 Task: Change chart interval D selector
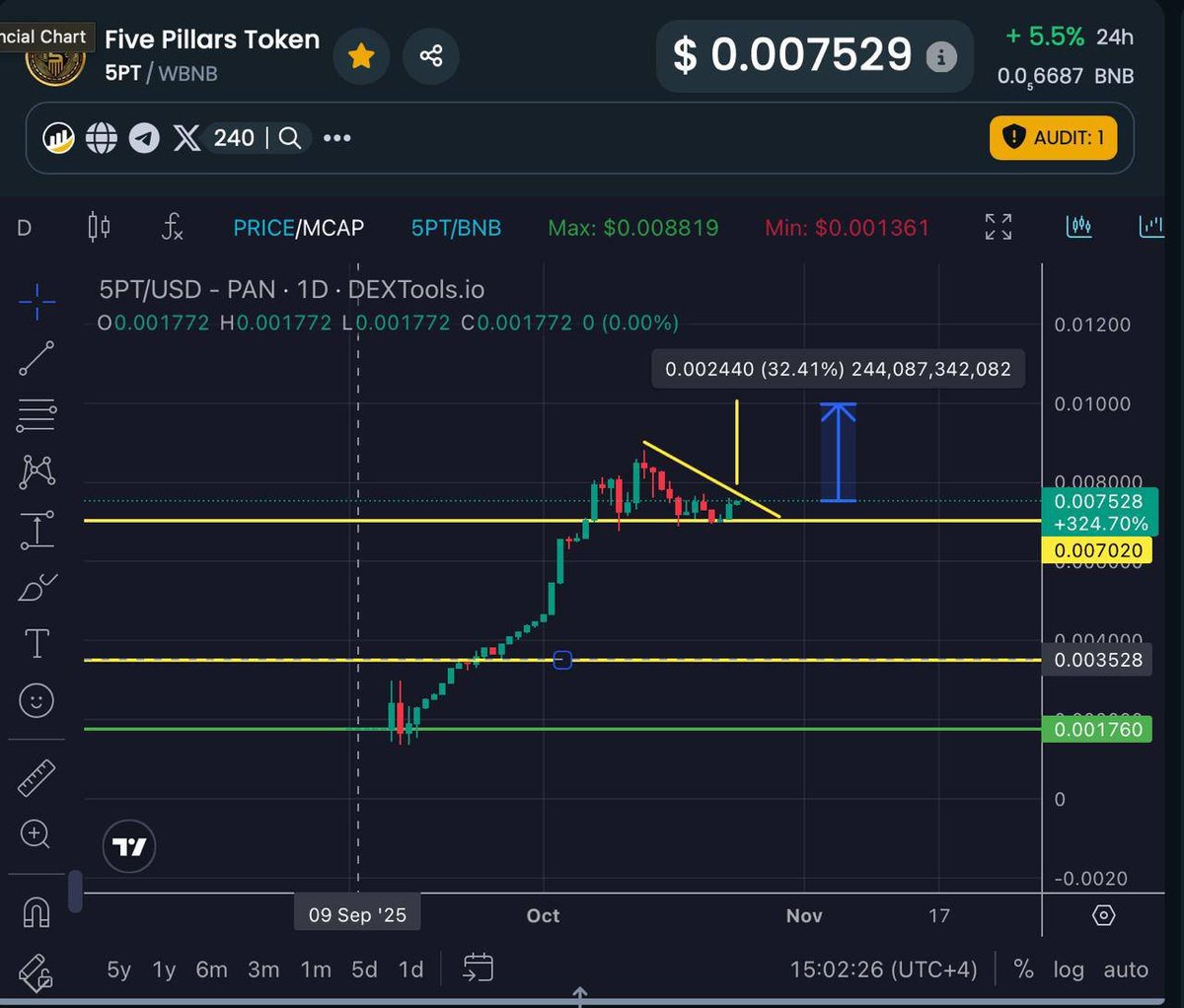click(x=25, y=228)
